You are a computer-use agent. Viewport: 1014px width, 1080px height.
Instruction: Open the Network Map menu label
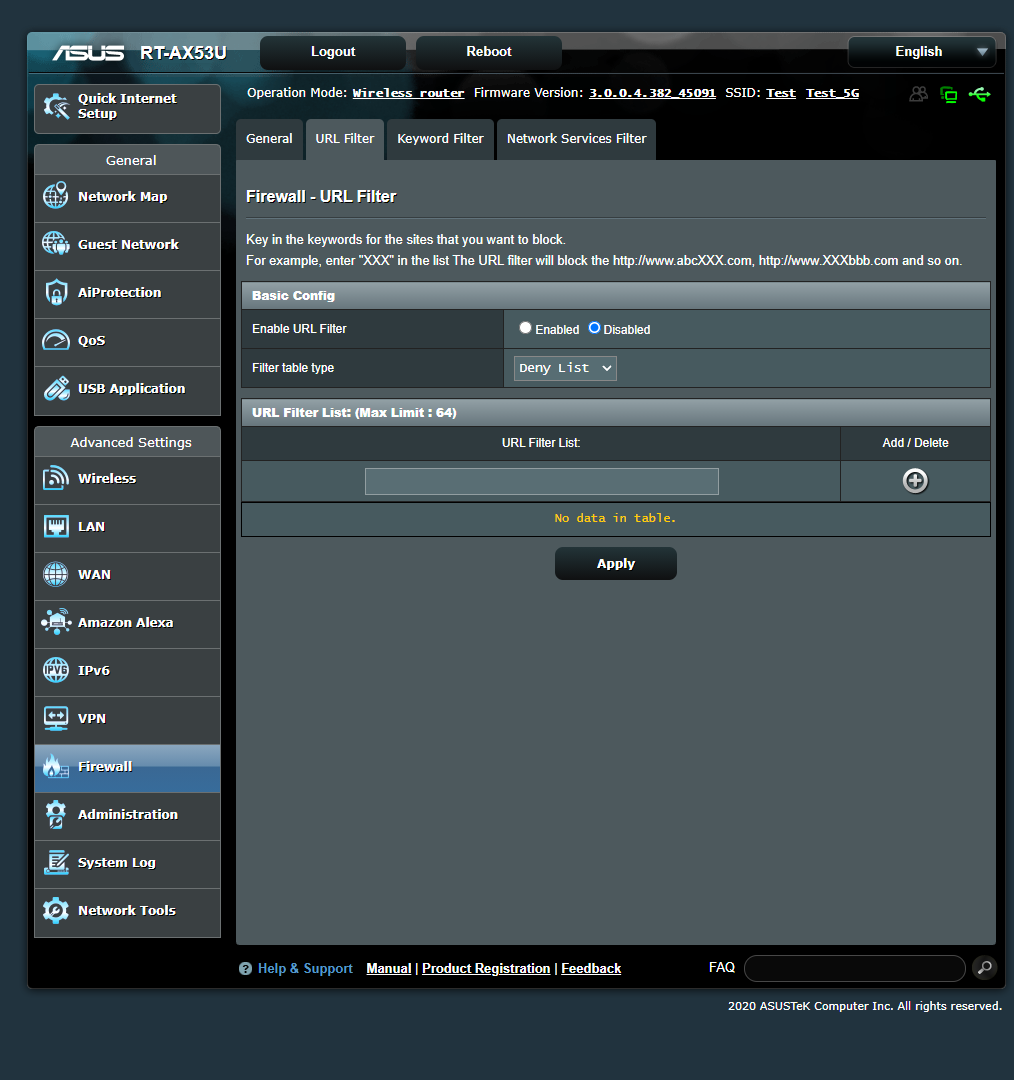(123, 196)
